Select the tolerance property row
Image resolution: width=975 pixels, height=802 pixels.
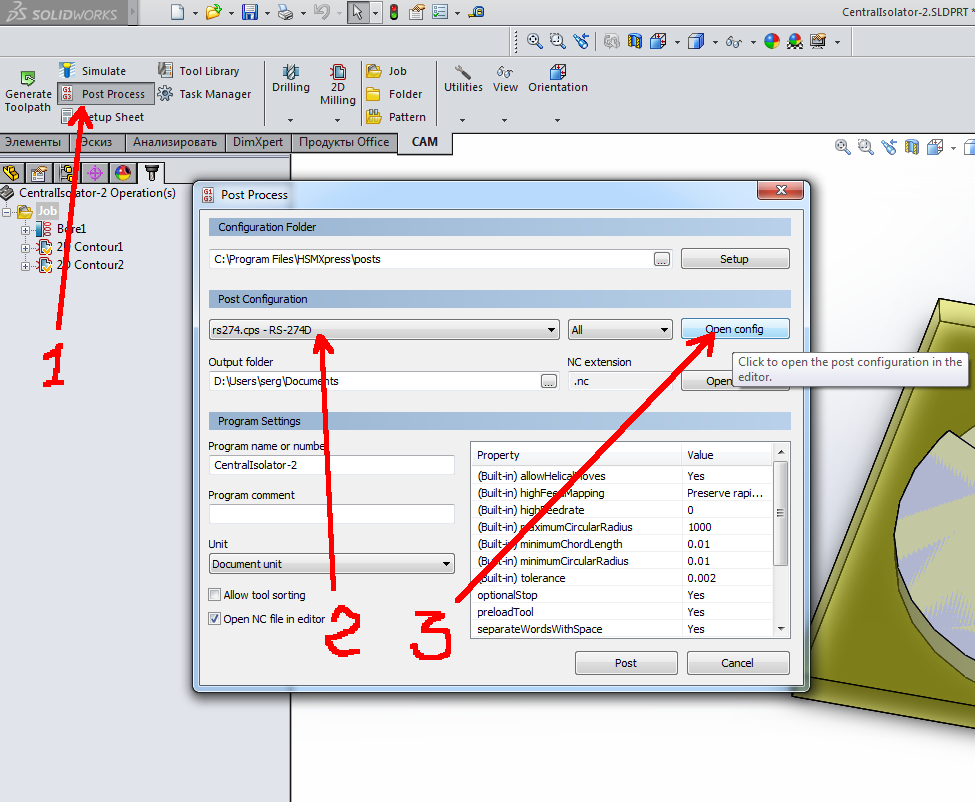(x=622, y=578)
